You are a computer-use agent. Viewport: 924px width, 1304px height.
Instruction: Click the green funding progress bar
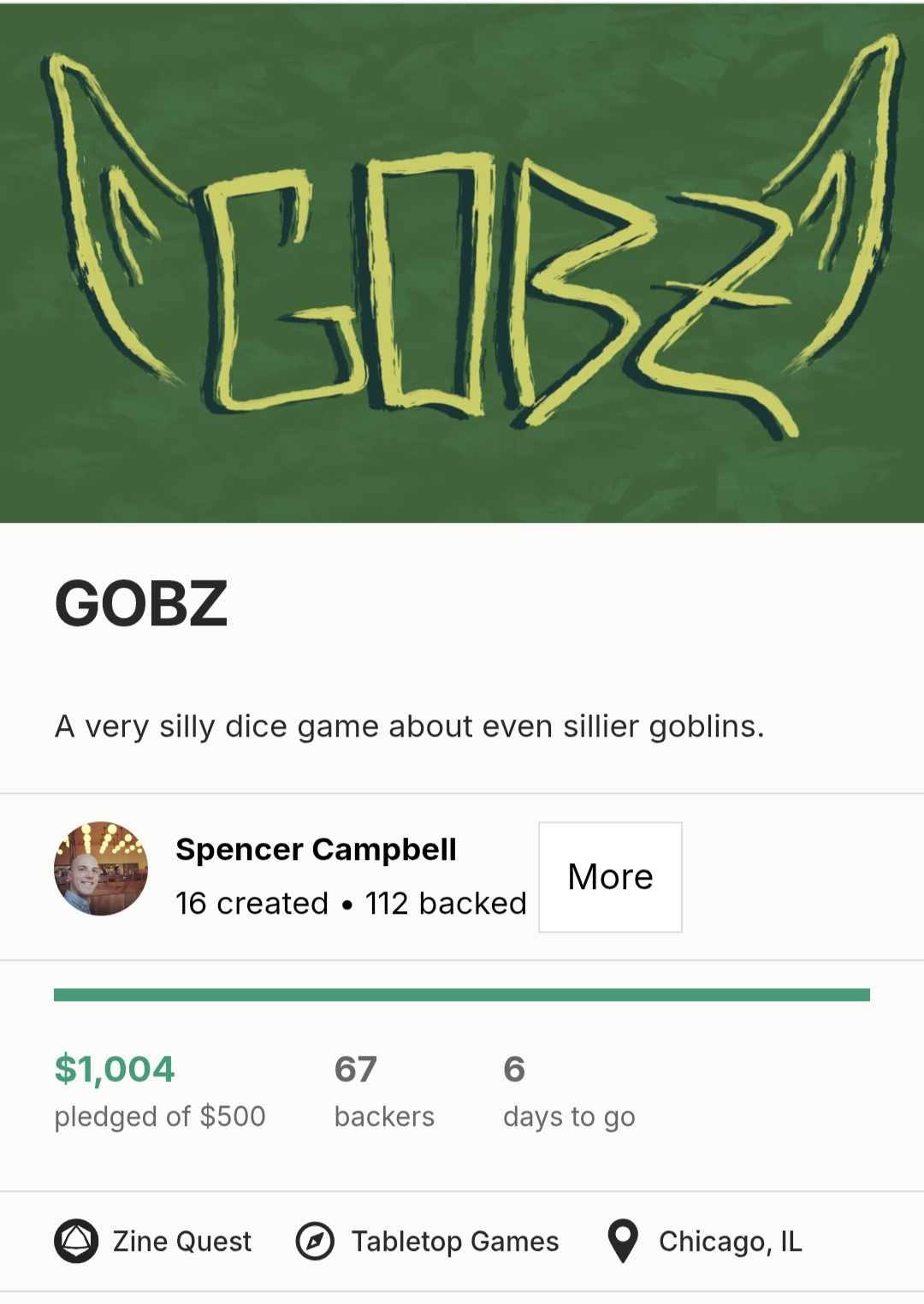tap(462, 994)
